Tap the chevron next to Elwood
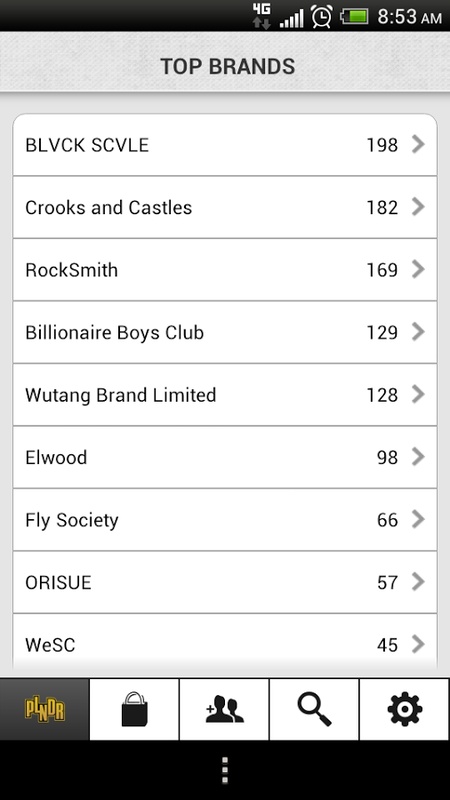The height and width of the screenshot is (800, 450). (x=418, y=457)
